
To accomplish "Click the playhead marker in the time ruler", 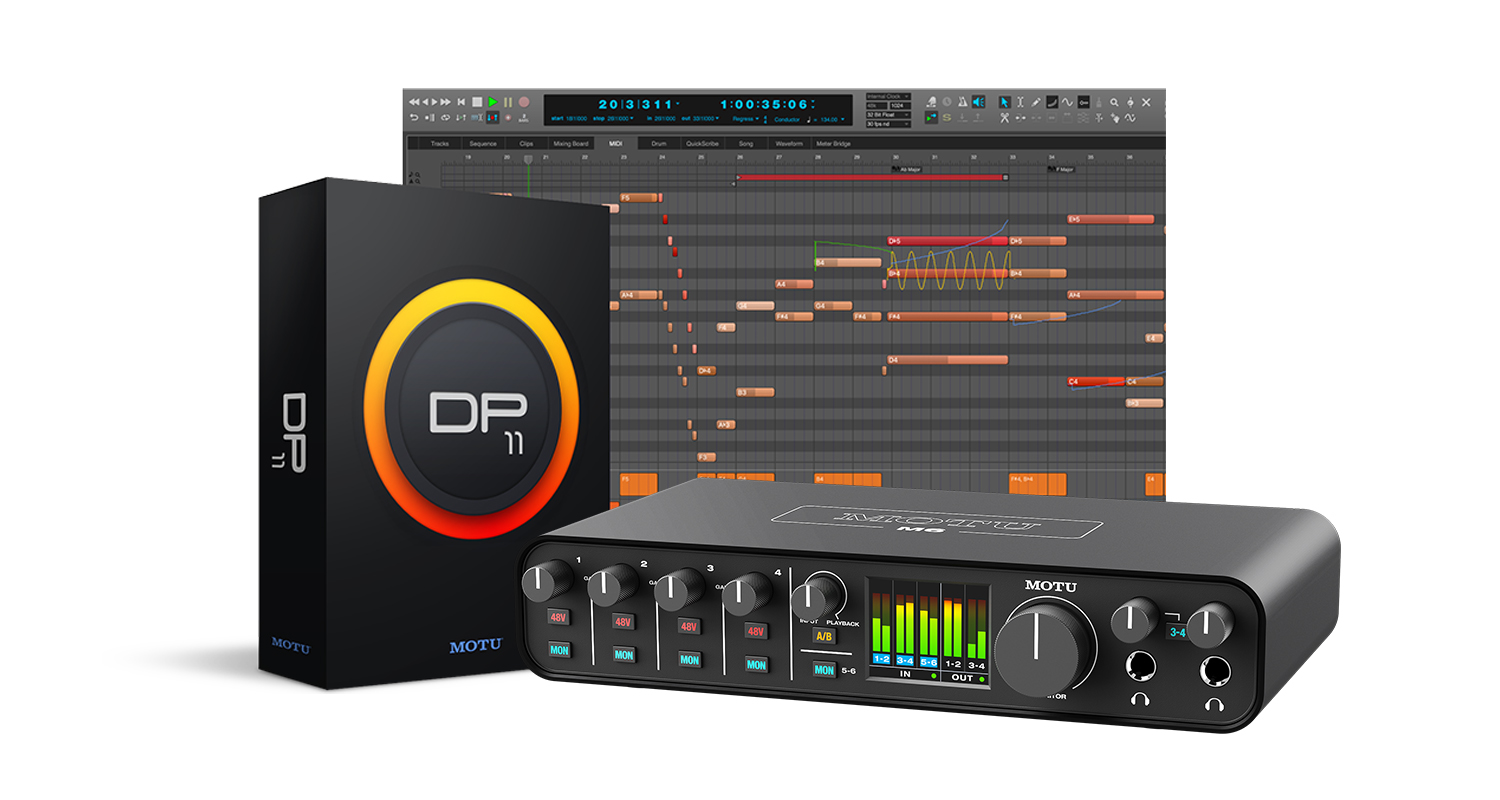I will tap(528, 160).
